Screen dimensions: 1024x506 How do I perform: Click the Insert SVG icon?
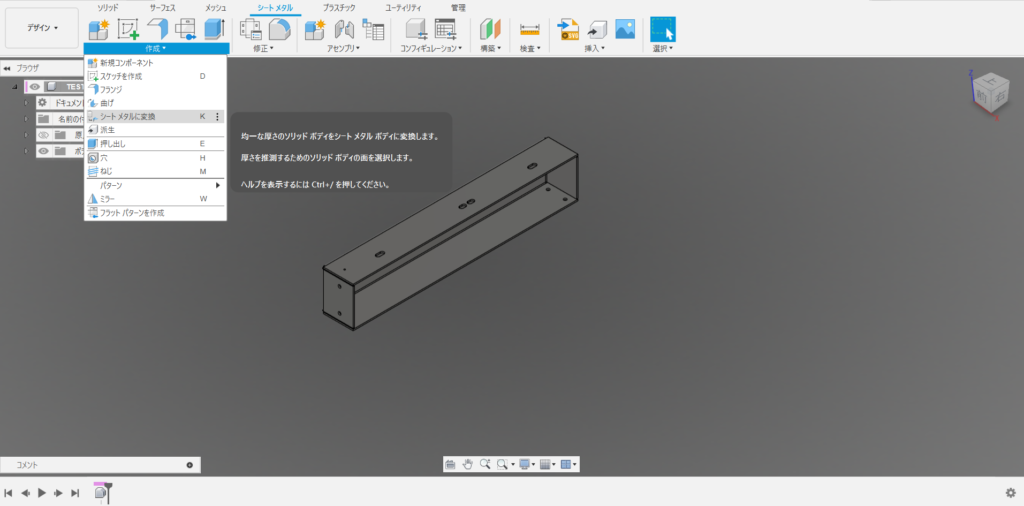pos(568,29)
